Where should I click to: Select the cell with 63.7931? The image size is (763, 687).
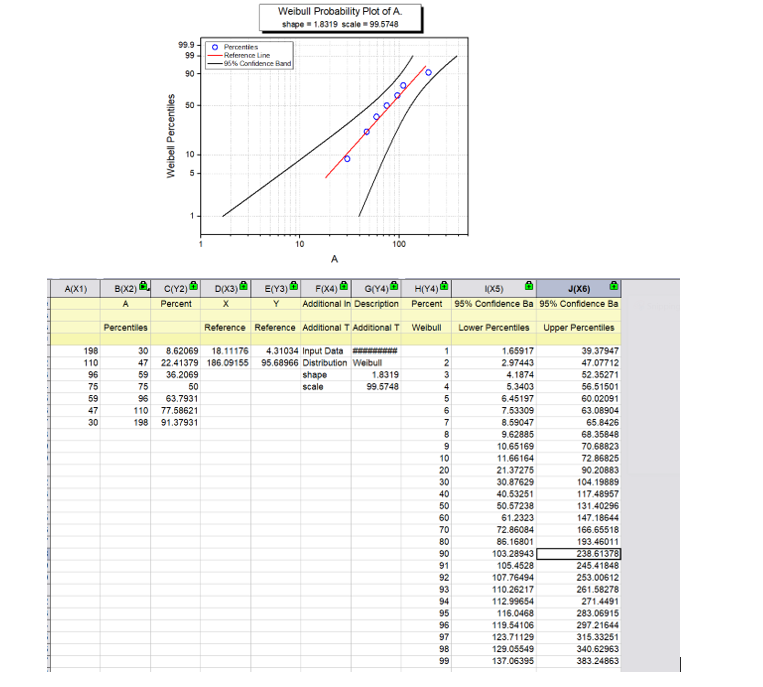click(x=176, y=398)
